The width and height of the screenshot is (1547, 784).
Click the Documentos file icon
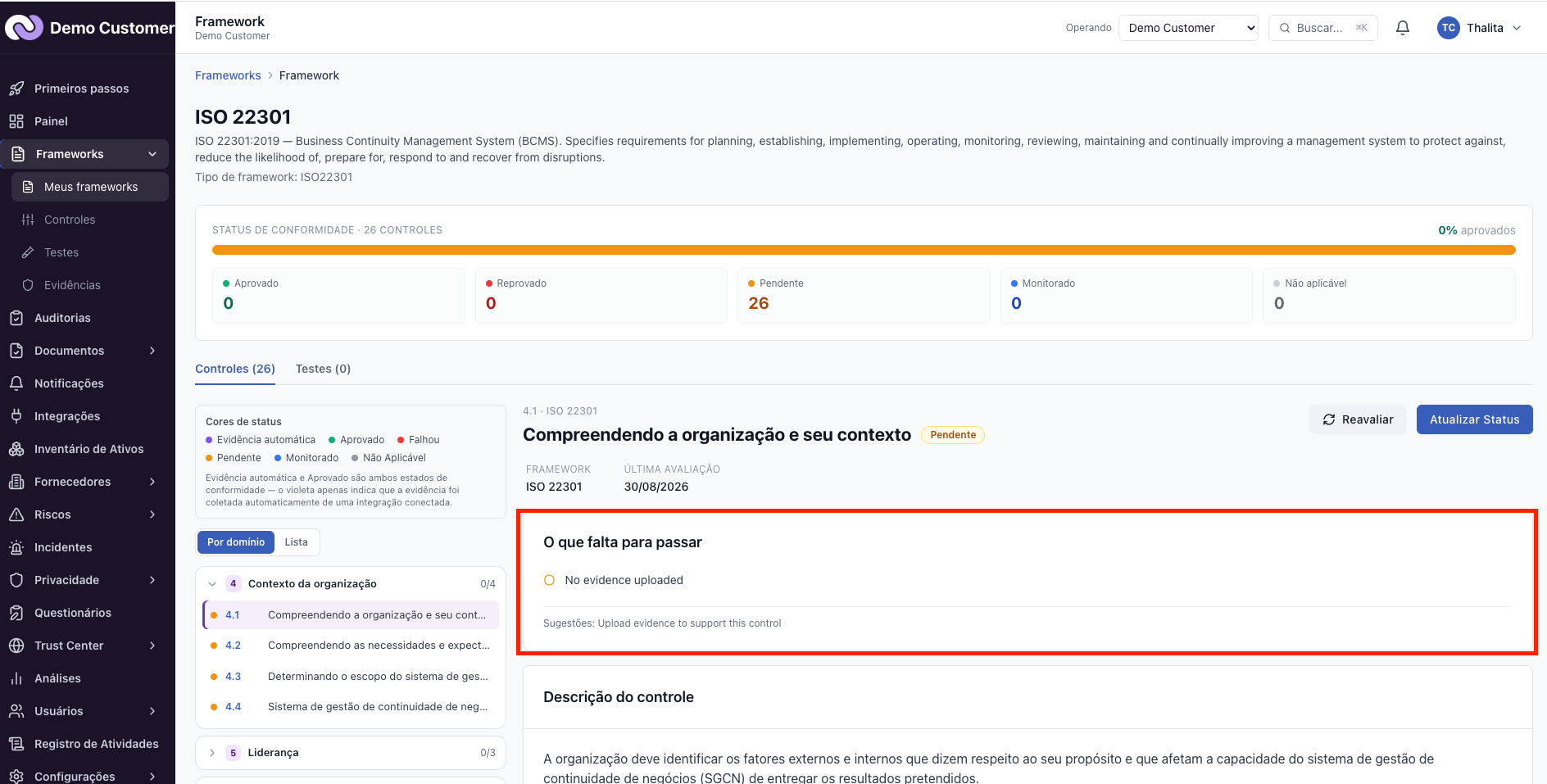tap(16, 351)
